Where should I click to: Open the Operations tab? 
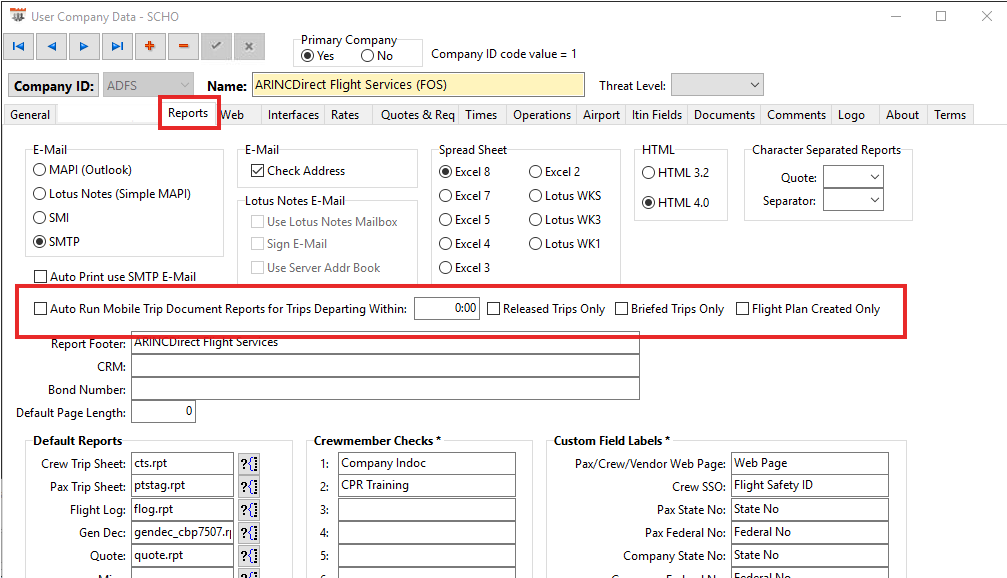(542, 115)
